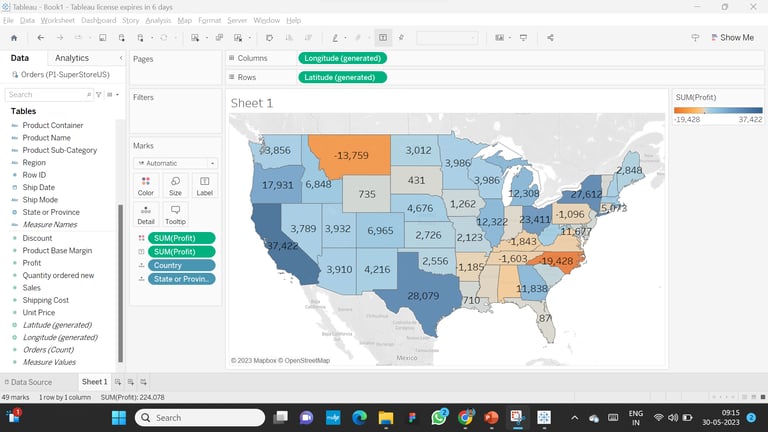Click the Latitude (generated) pill on Rows
Screen dimensions: 768x432
pyautogui.click(x=342, y=77)
